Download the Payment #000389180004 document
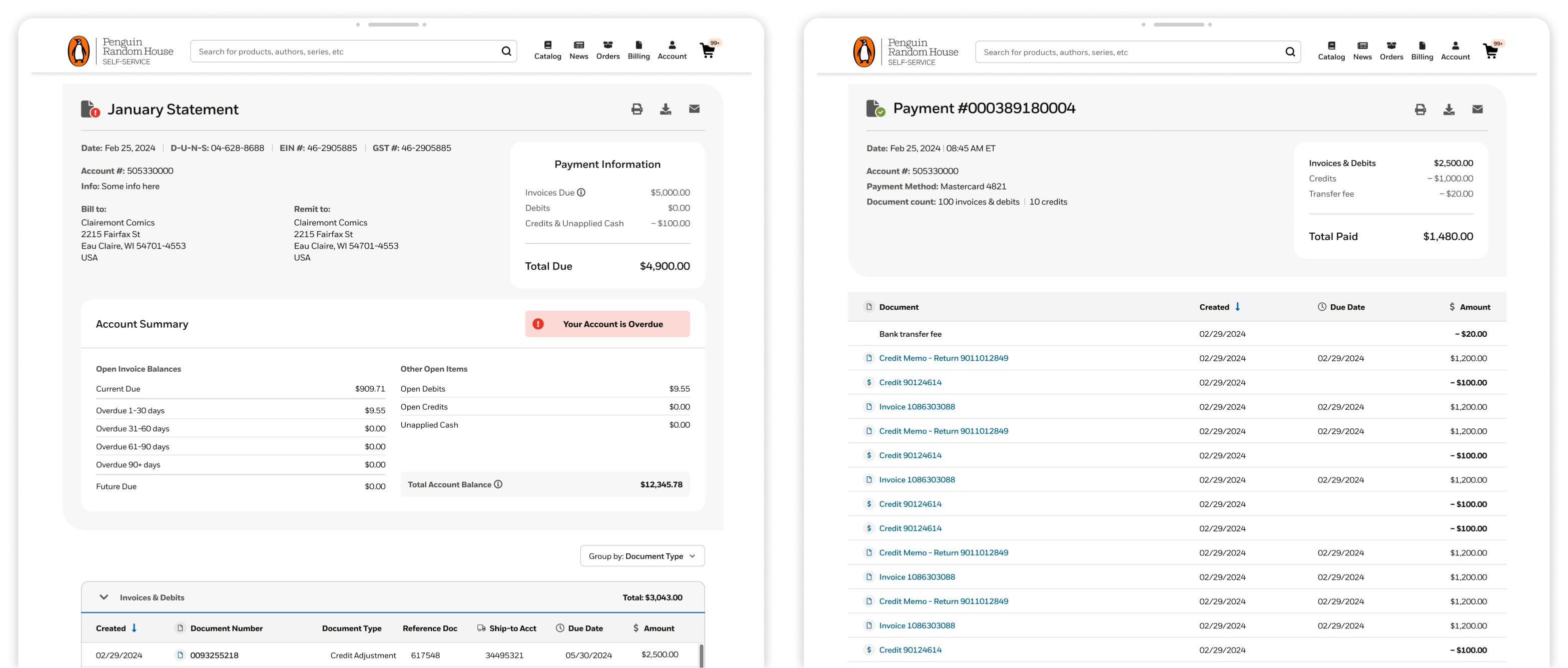Viewport: 1568px width, 668px height. [x=1449, y=110]
